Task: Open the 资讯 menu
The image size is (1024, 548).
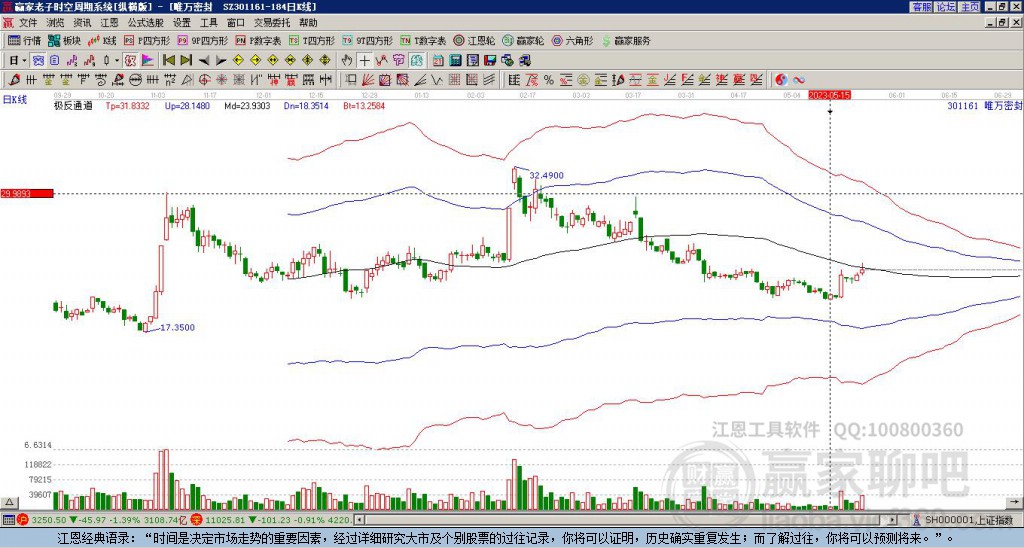Action: 82,23
